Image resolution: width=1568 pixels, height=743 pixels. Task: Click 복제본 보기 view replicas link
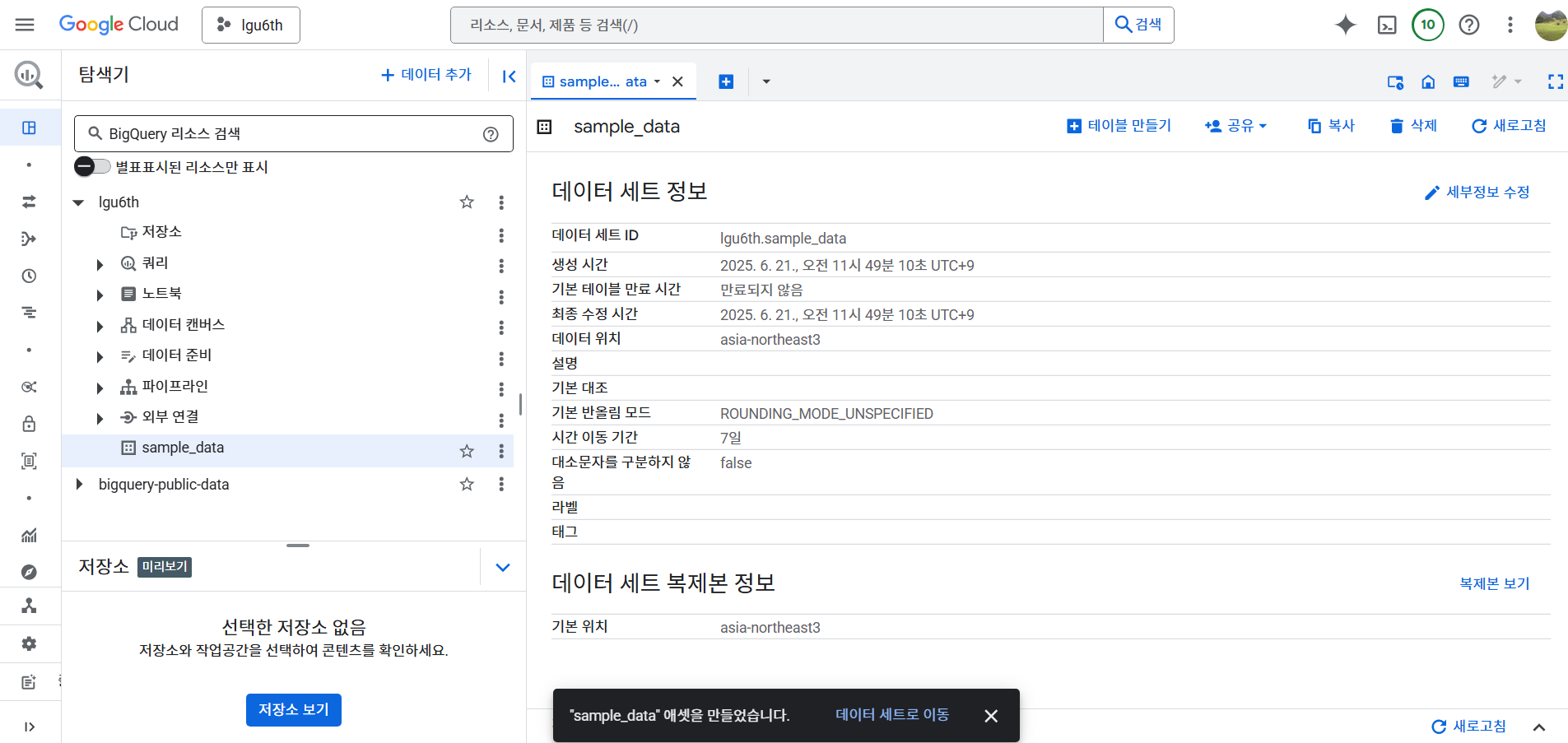[1494, 583]
